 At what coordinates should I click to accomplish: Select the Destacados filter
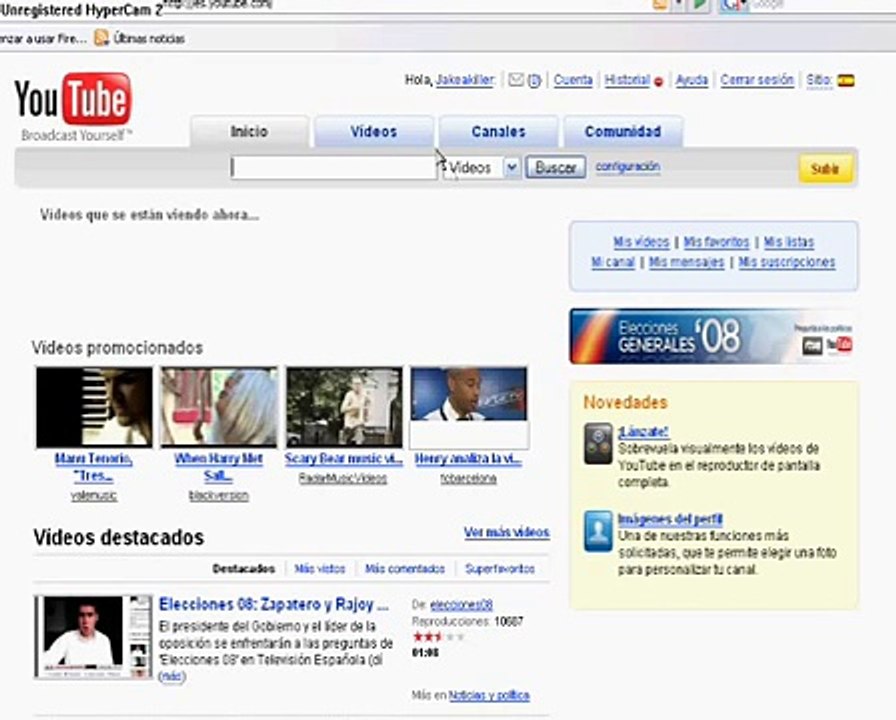(244, 569)
